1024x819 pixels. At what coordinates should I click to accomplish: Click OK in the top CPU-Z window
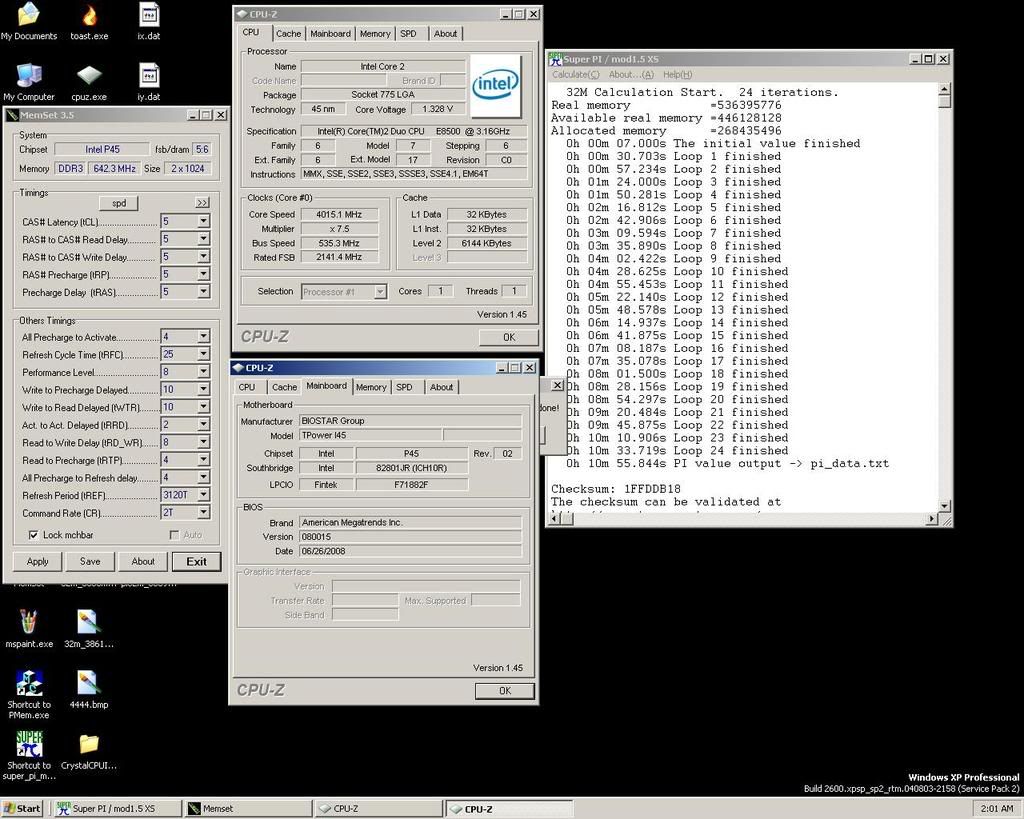[509, 337]
